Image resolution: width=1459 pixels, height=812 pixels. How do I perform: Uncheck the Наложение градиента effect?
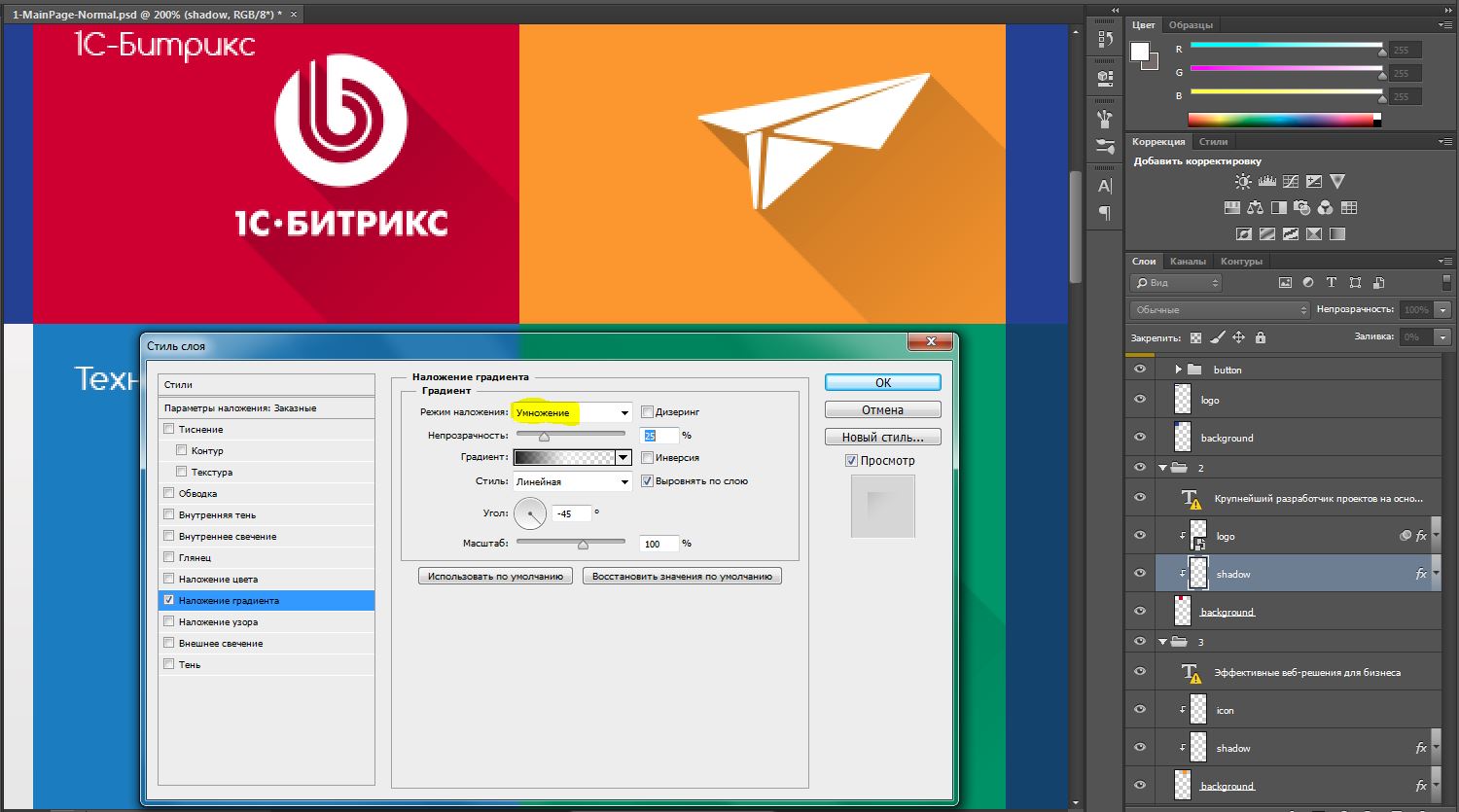point(169,600)
